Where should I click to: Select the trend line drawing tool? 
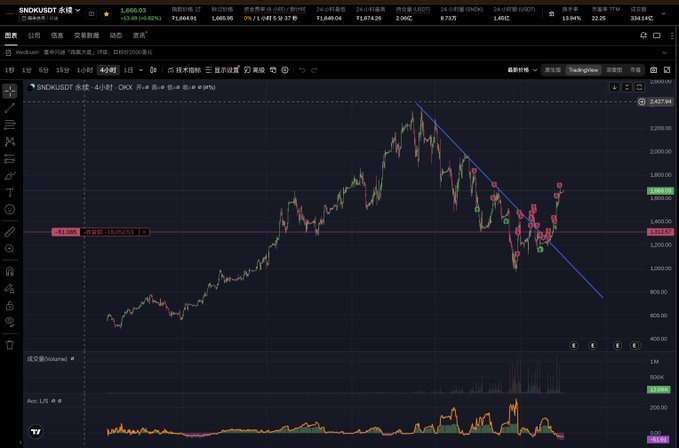pos(10,108)
